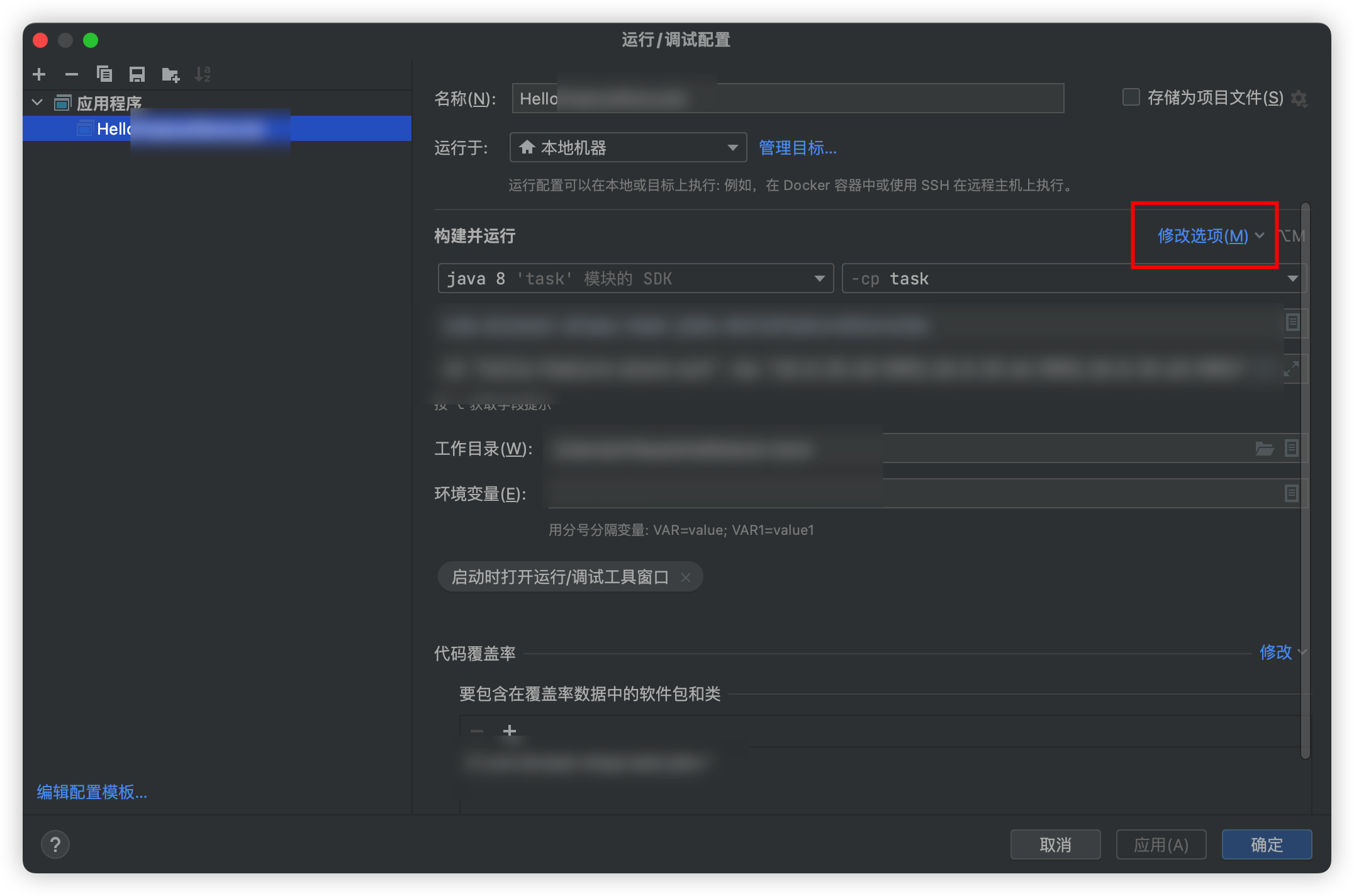Open gear settings beside 存储为项目文件
Screen dimensions: 1354x896
coord(1299,98)
